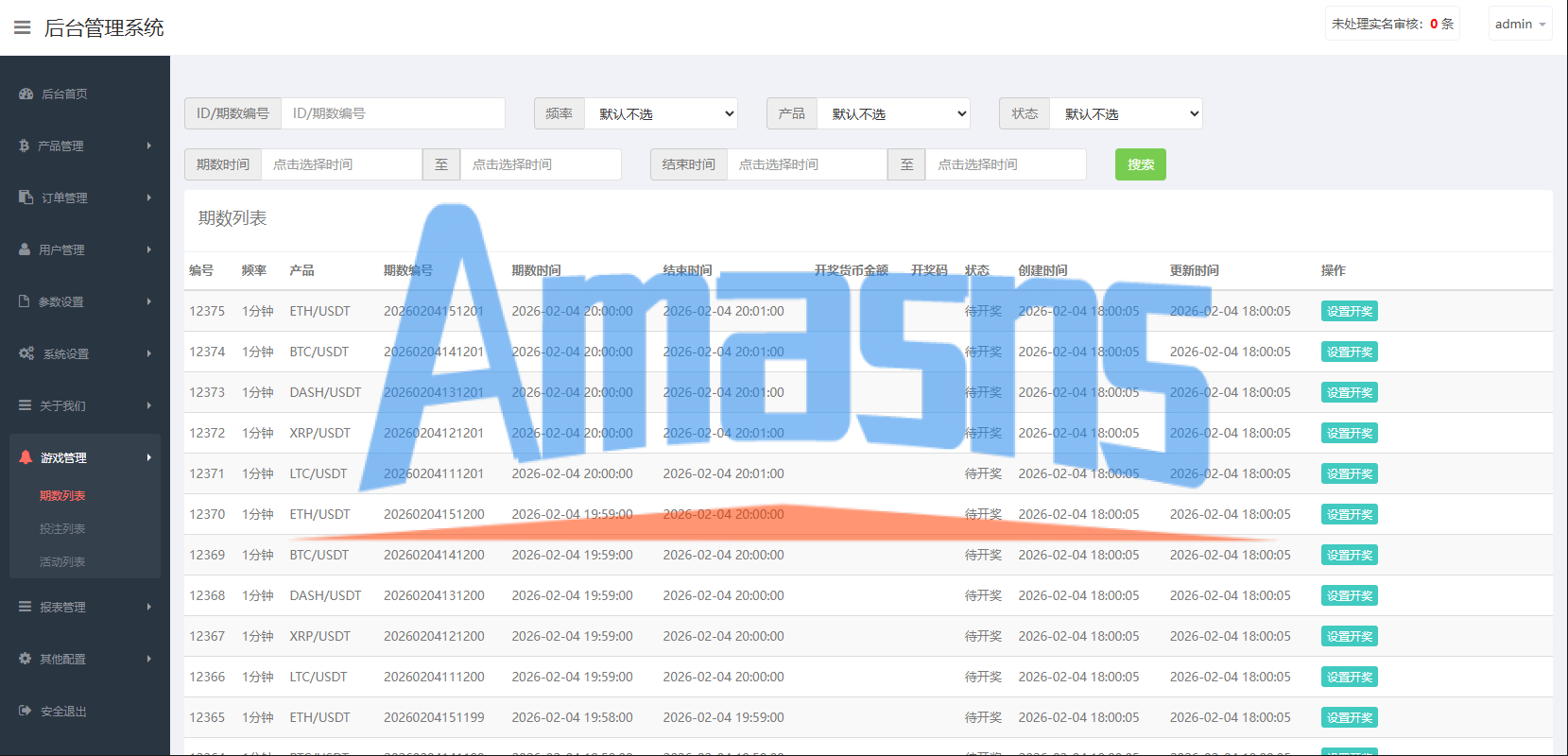Click the 后台管理系统 title text
This screenshot has width=1568, height=756.
(104, 27)
